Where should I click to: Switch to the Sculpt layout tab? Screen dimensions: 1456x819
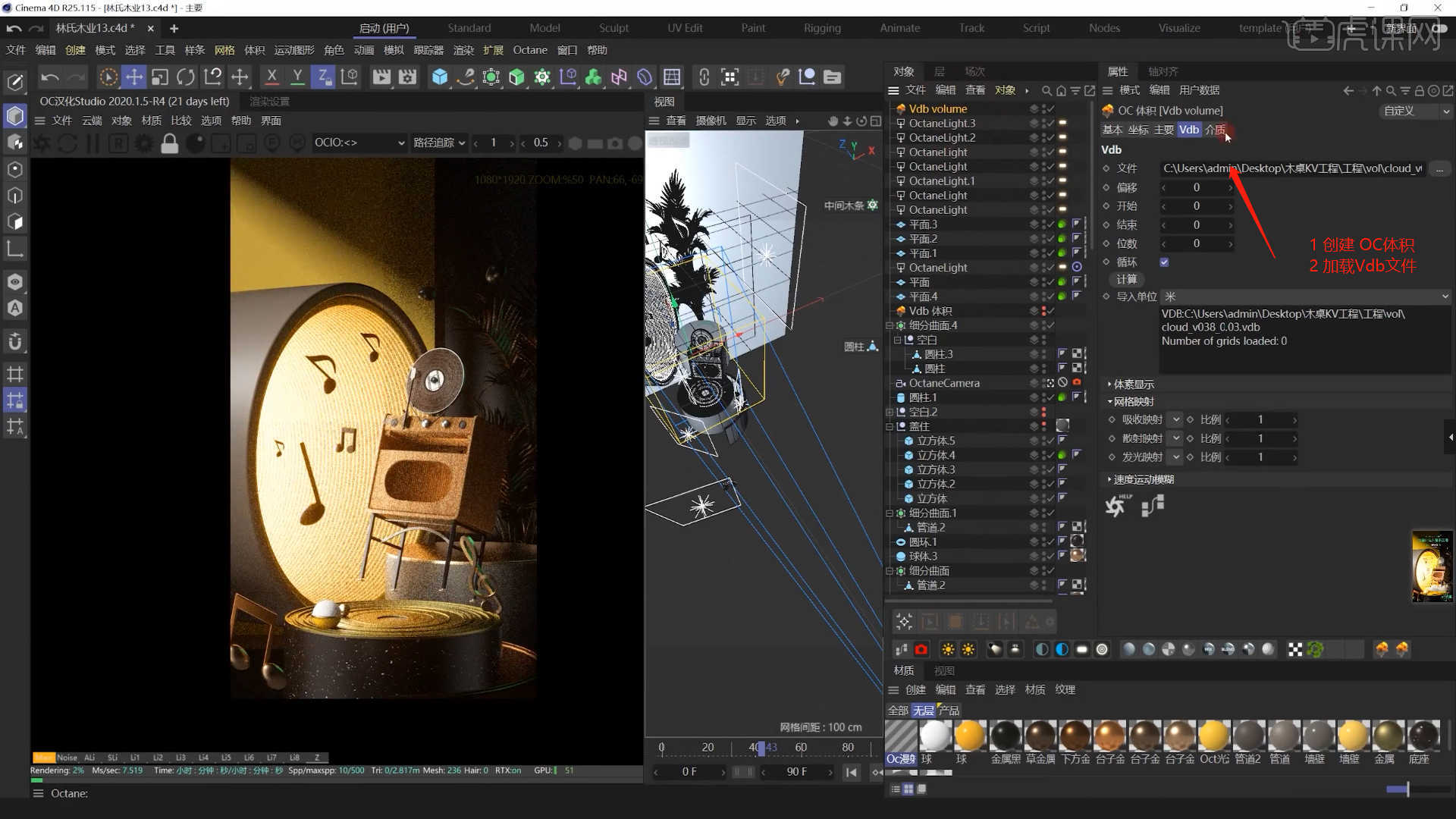point(613,28)
